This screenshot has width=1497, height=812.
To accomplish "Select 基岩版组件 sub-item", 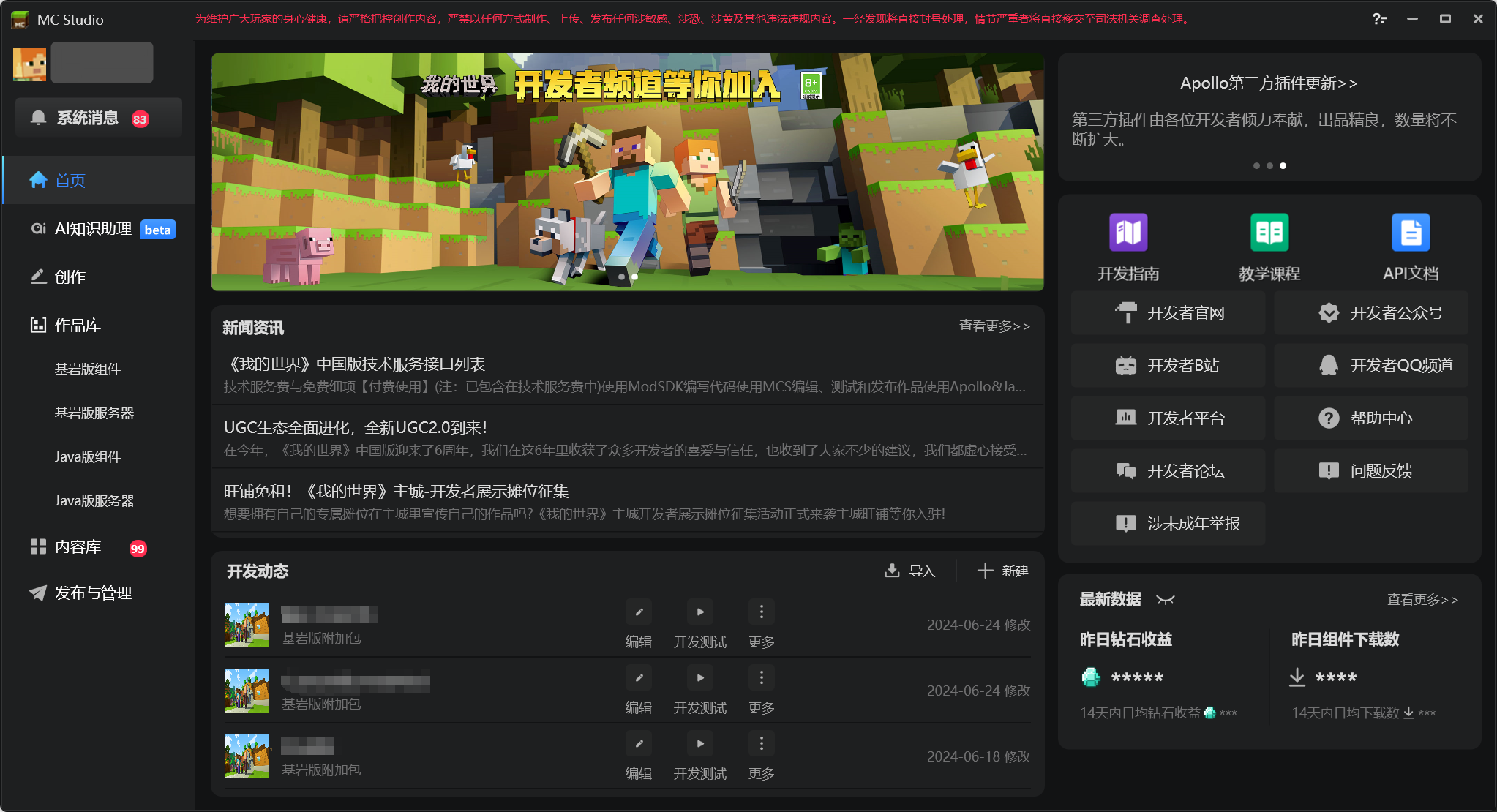I will point(88,369).
